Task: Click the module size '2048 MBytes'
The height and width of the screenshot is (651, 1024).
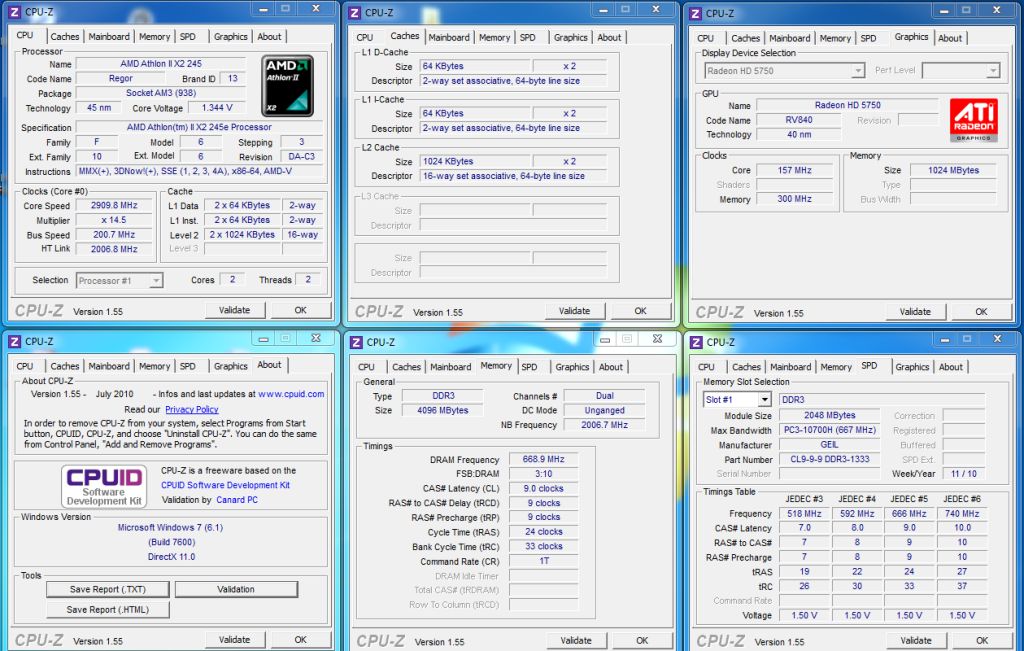Action: point(829,415)
